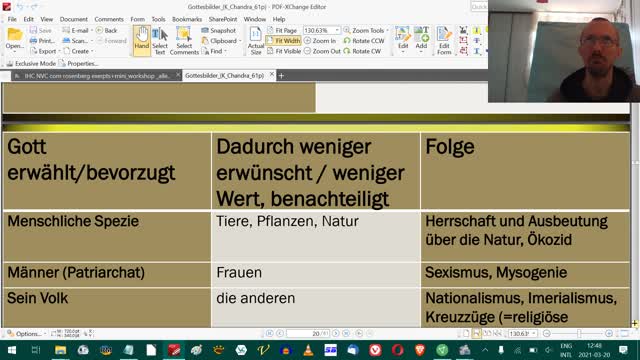Rotate the page CCW
640x360 pixels.
click(x=364, y=41)
